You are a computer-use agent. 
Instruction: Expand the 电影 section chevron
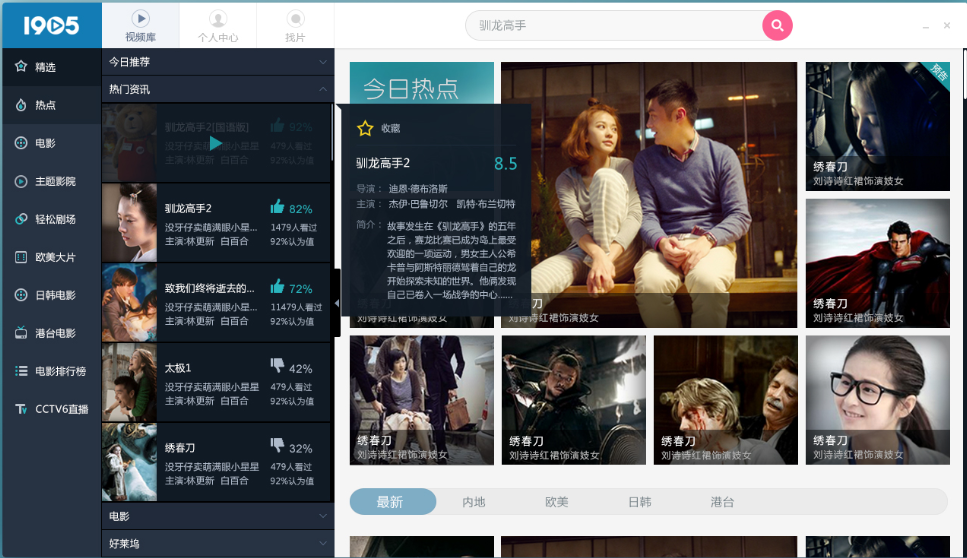323,516
